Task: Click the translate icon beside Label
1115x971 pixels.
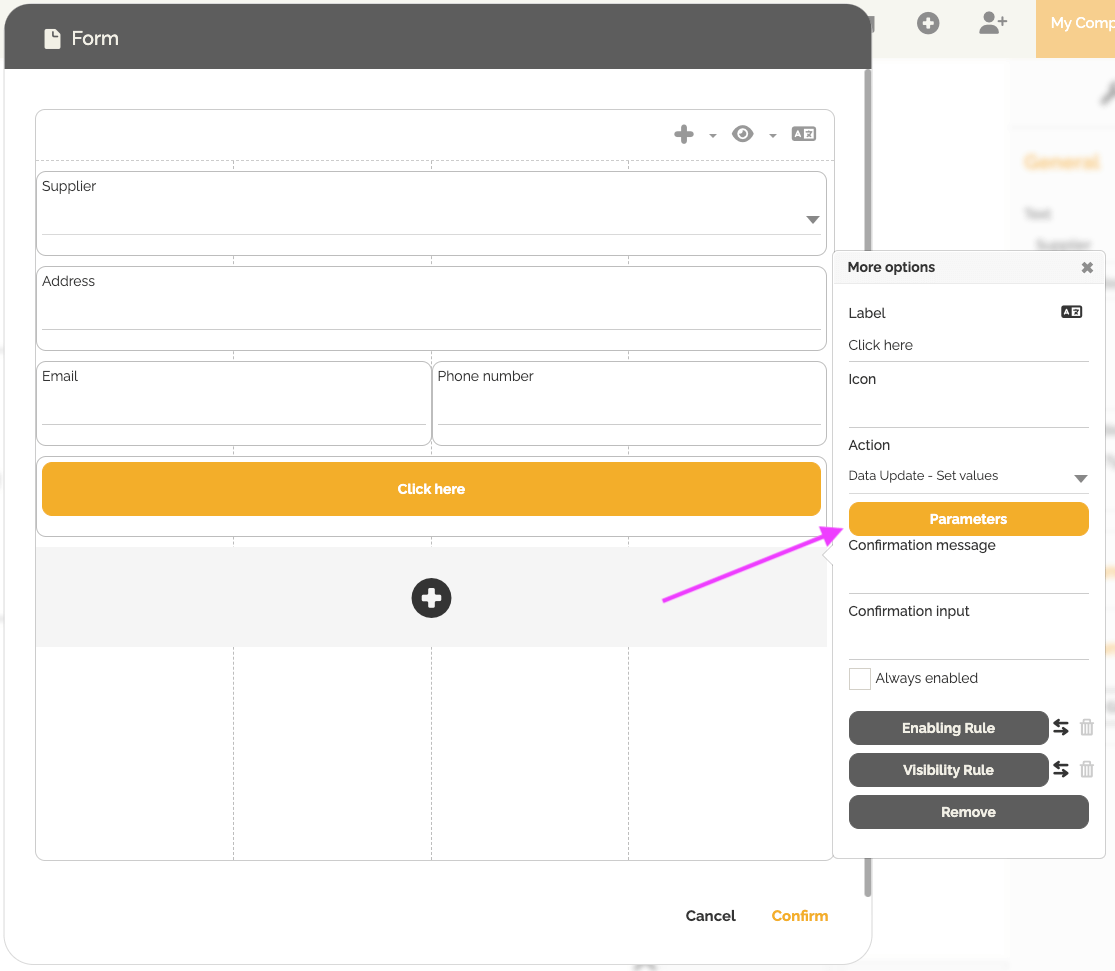Action: tap(1071, 312)
